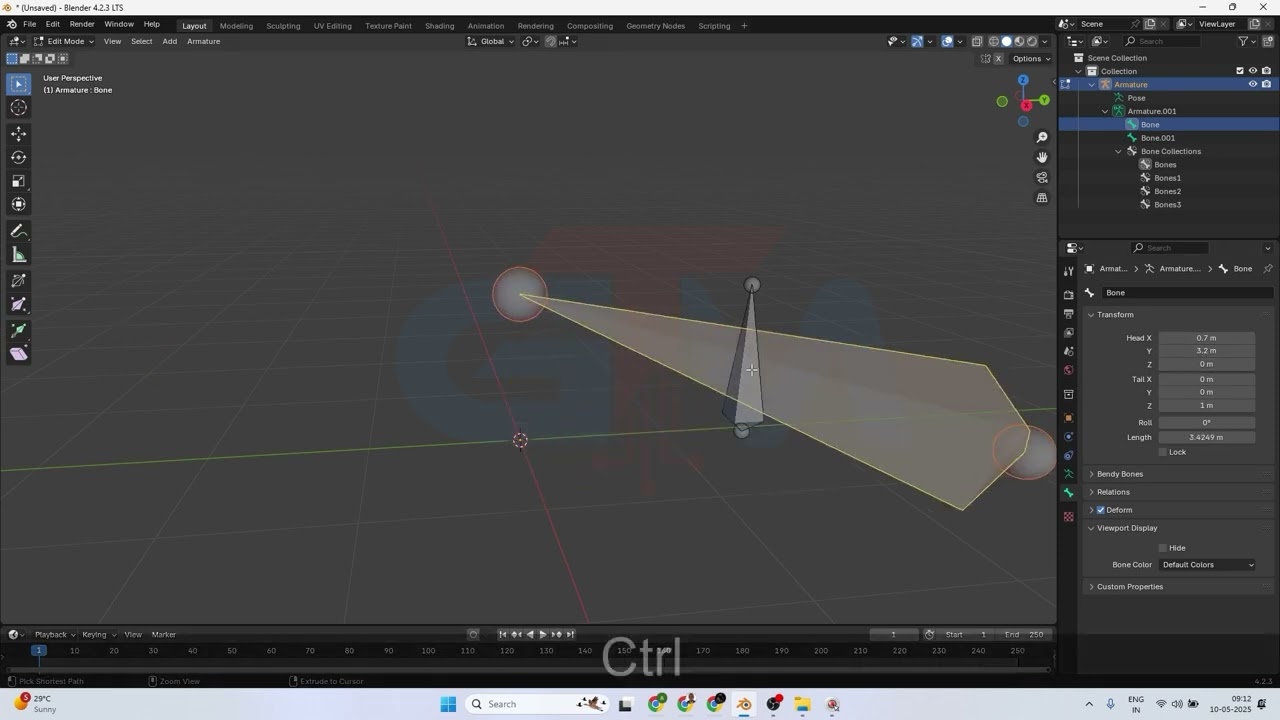Uncheck the Deform checkbox
Image resolution: width=1280 pixels, height=720 pixels.
[x=1101, y=510]
